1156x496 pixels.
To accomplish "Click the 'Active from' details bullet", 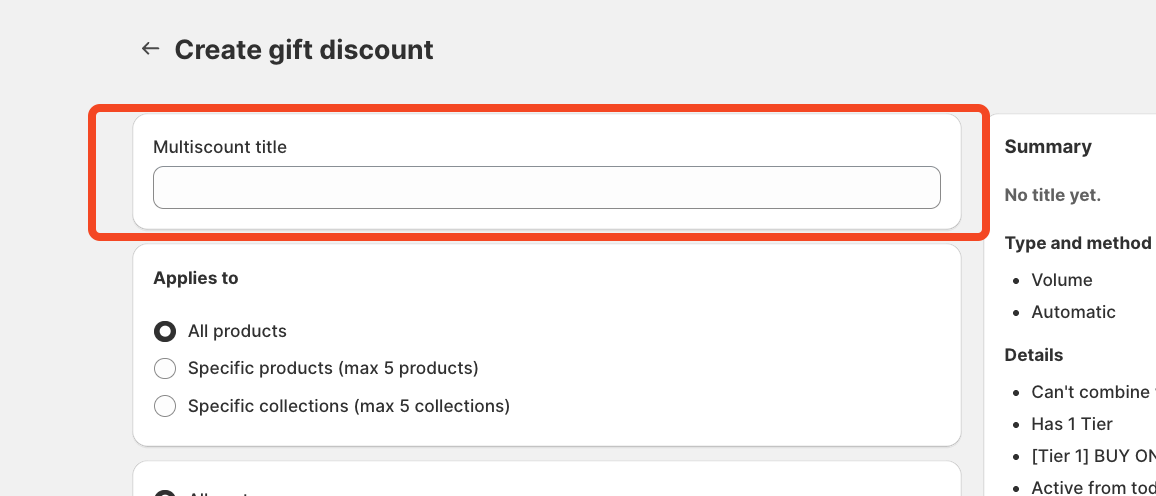I will [x=1092, y=487].
